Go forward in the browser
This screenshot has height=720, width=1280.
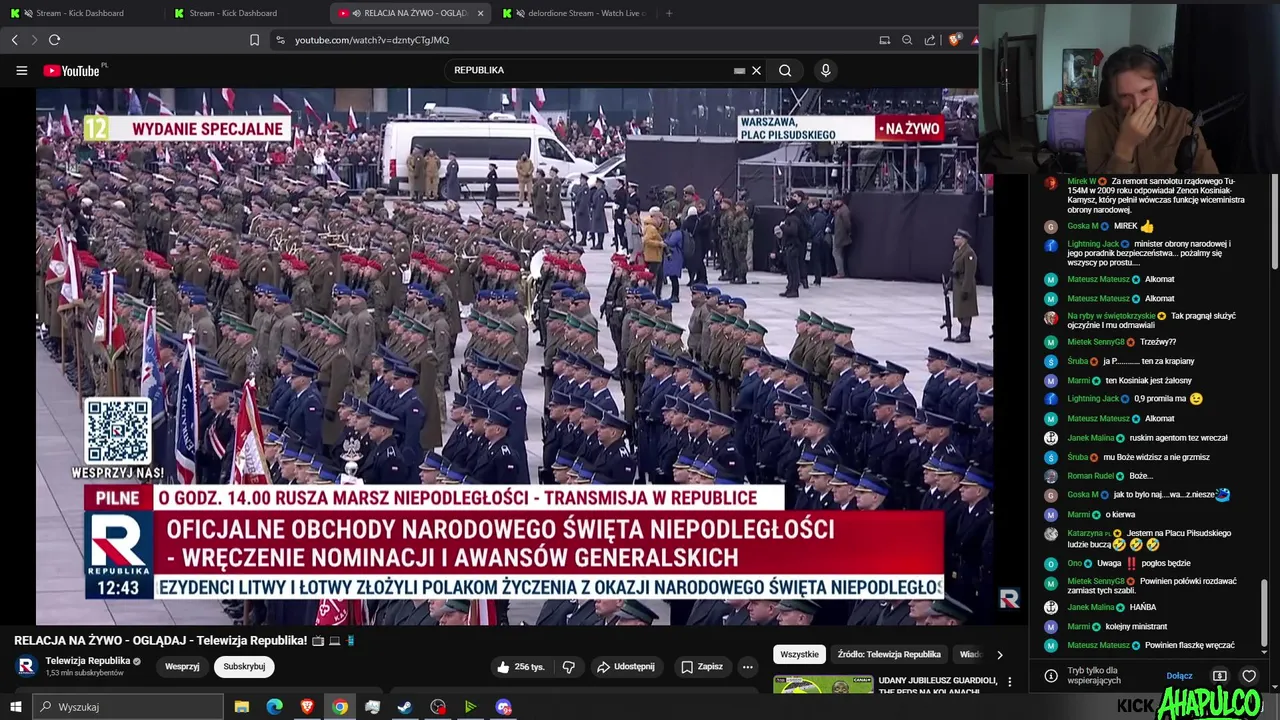point(34,40)
